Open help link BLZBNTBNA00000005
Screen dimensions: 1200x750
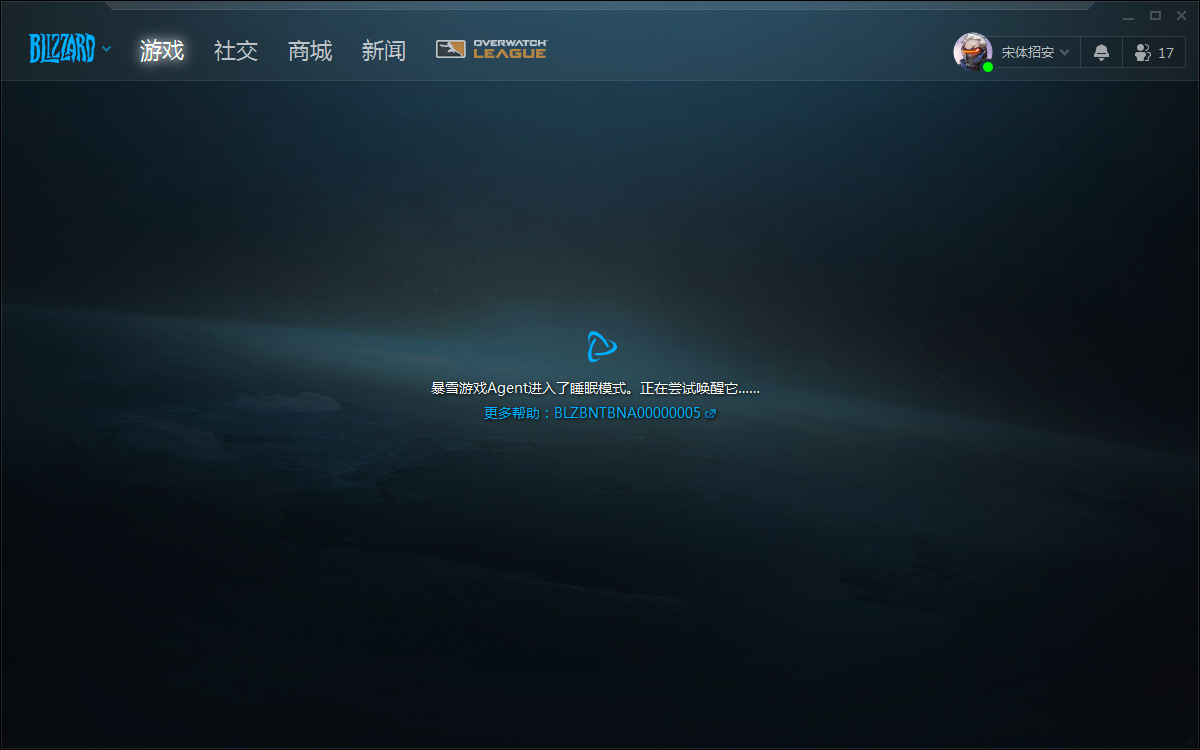pos(600,413)
